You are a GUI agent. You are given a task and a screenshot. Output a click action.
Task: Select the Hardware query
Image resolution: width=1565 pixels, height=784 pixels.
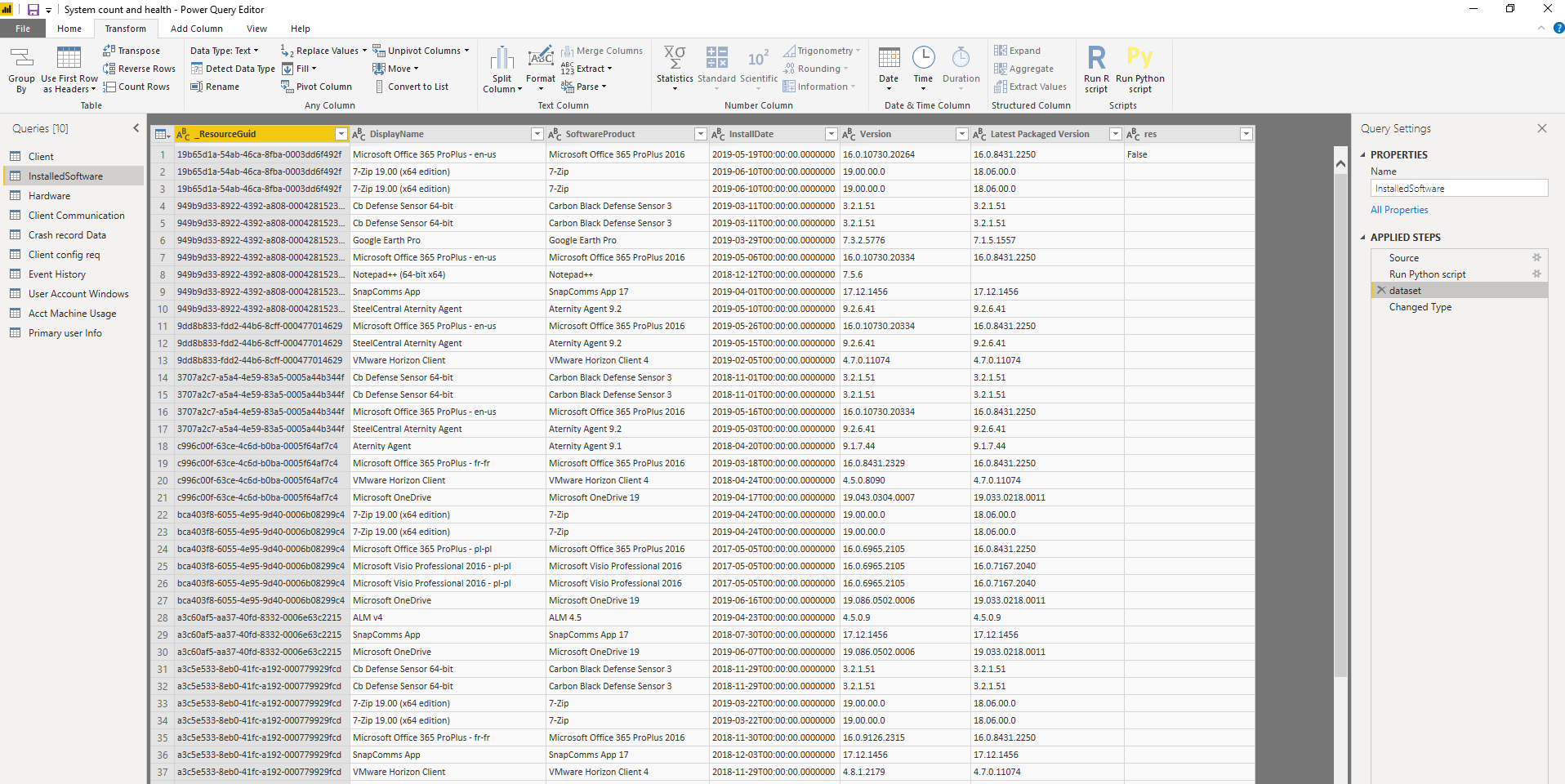(x=74, y=196)
